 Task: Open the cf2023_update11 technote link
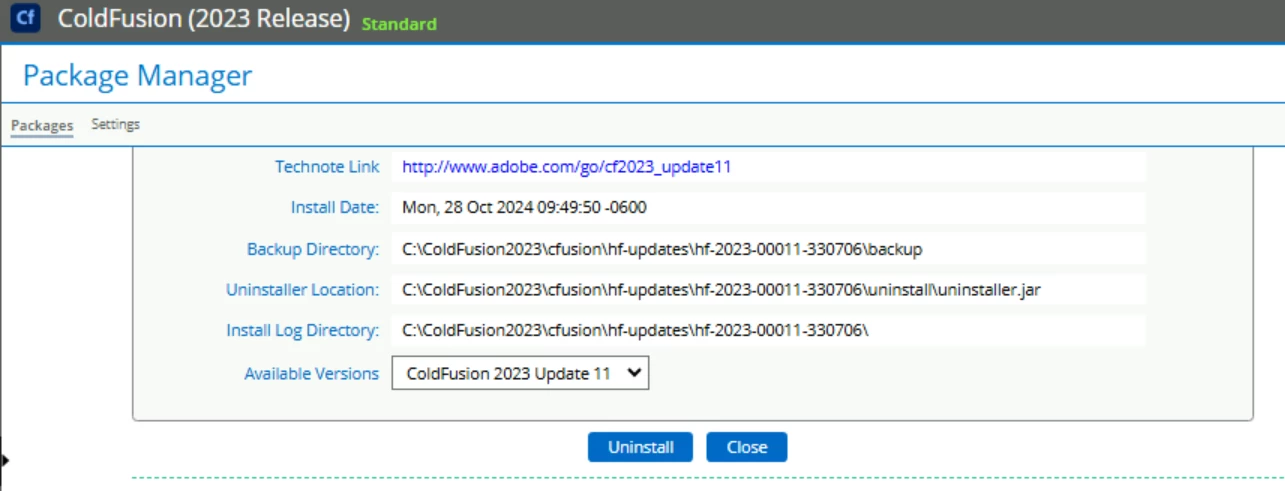click(567, 167)
